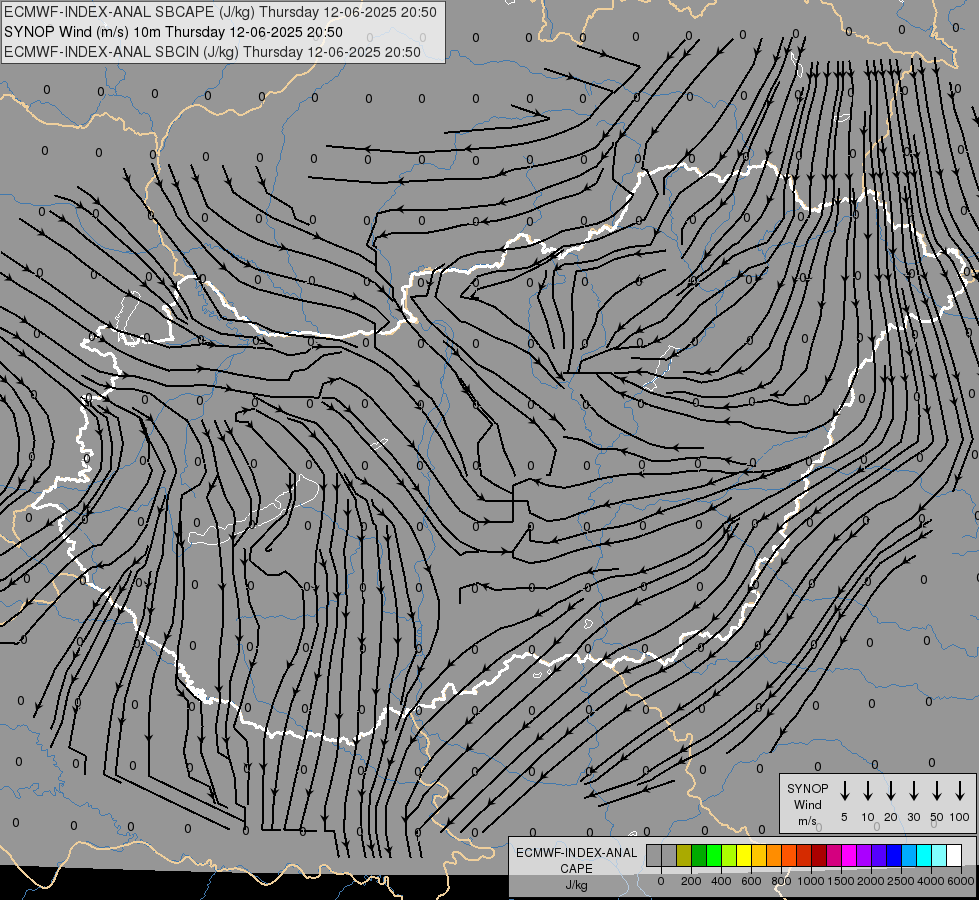This screenshot has height=900, width=979.
Task: Select the pale cyan swatch starting at 4000
Action: [x=938, y=855]
